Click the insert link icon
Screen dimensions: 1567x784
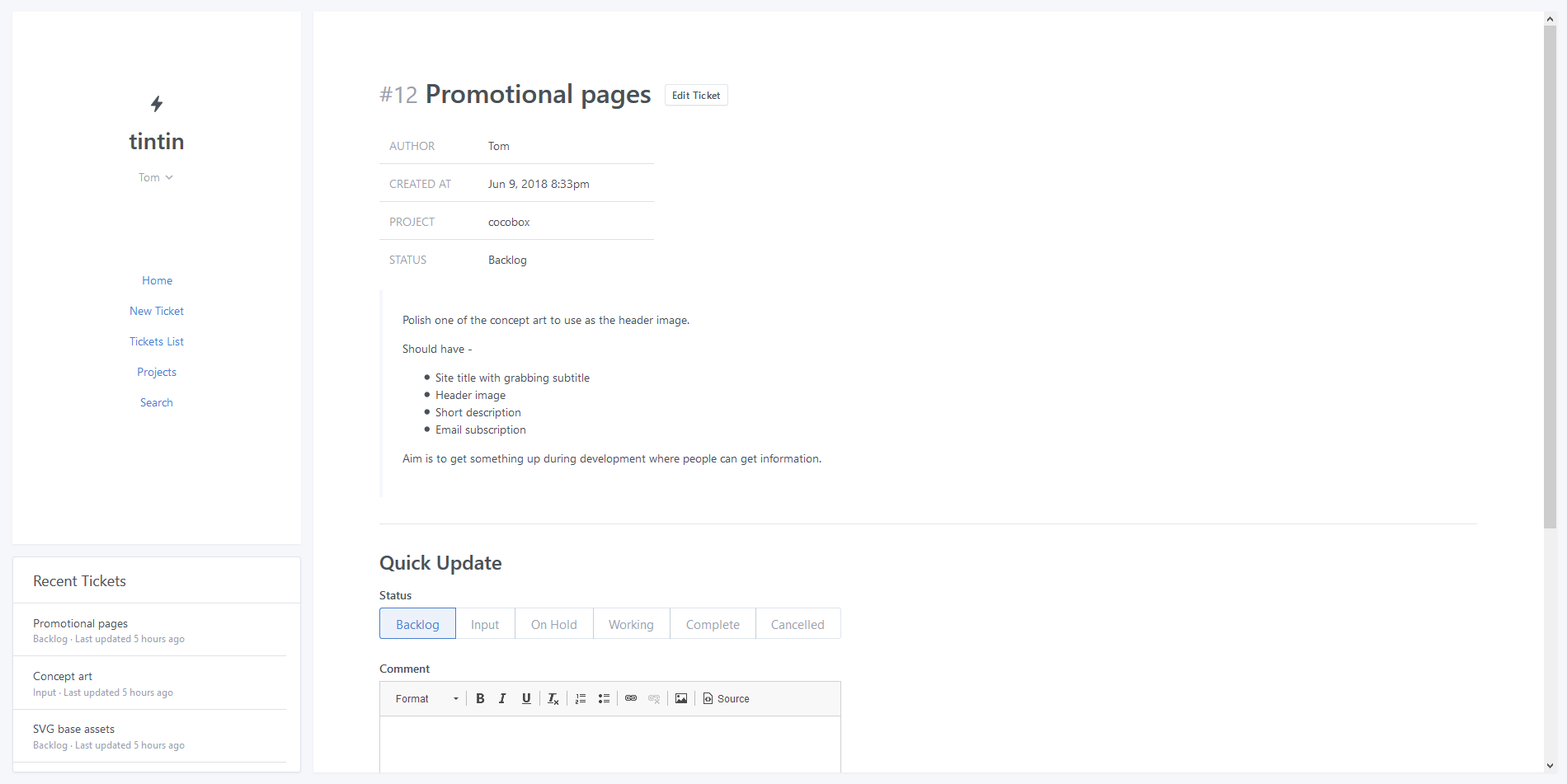631,698
